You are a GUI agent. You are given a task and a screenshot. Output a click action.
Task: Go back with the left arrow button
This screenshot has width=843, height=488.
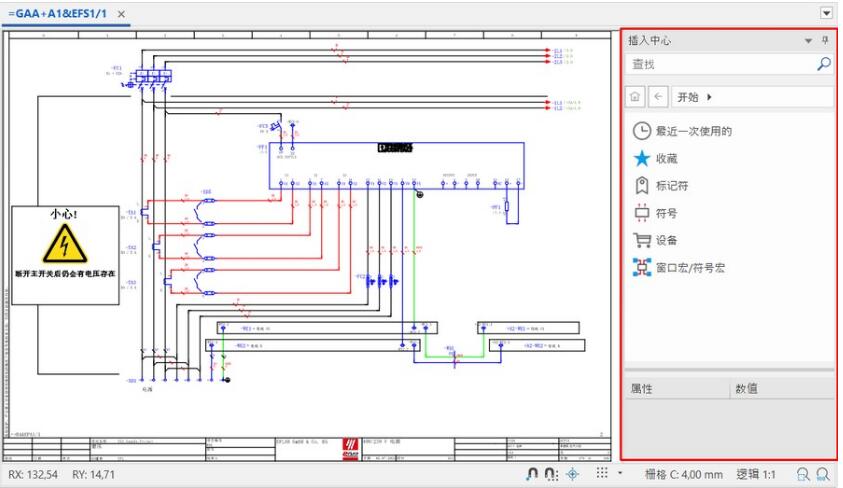pyautogui.click(x=658, y=97)
